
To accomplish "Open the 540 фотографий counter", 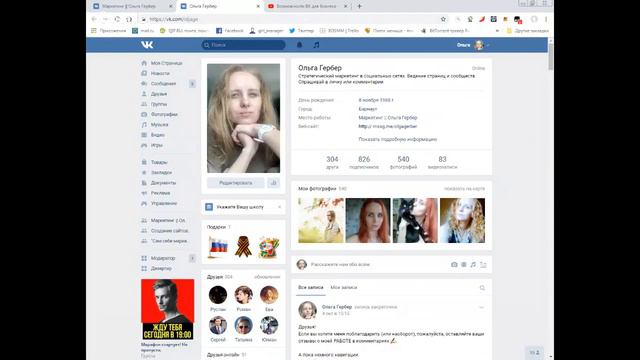I will (x=403, y=162).
